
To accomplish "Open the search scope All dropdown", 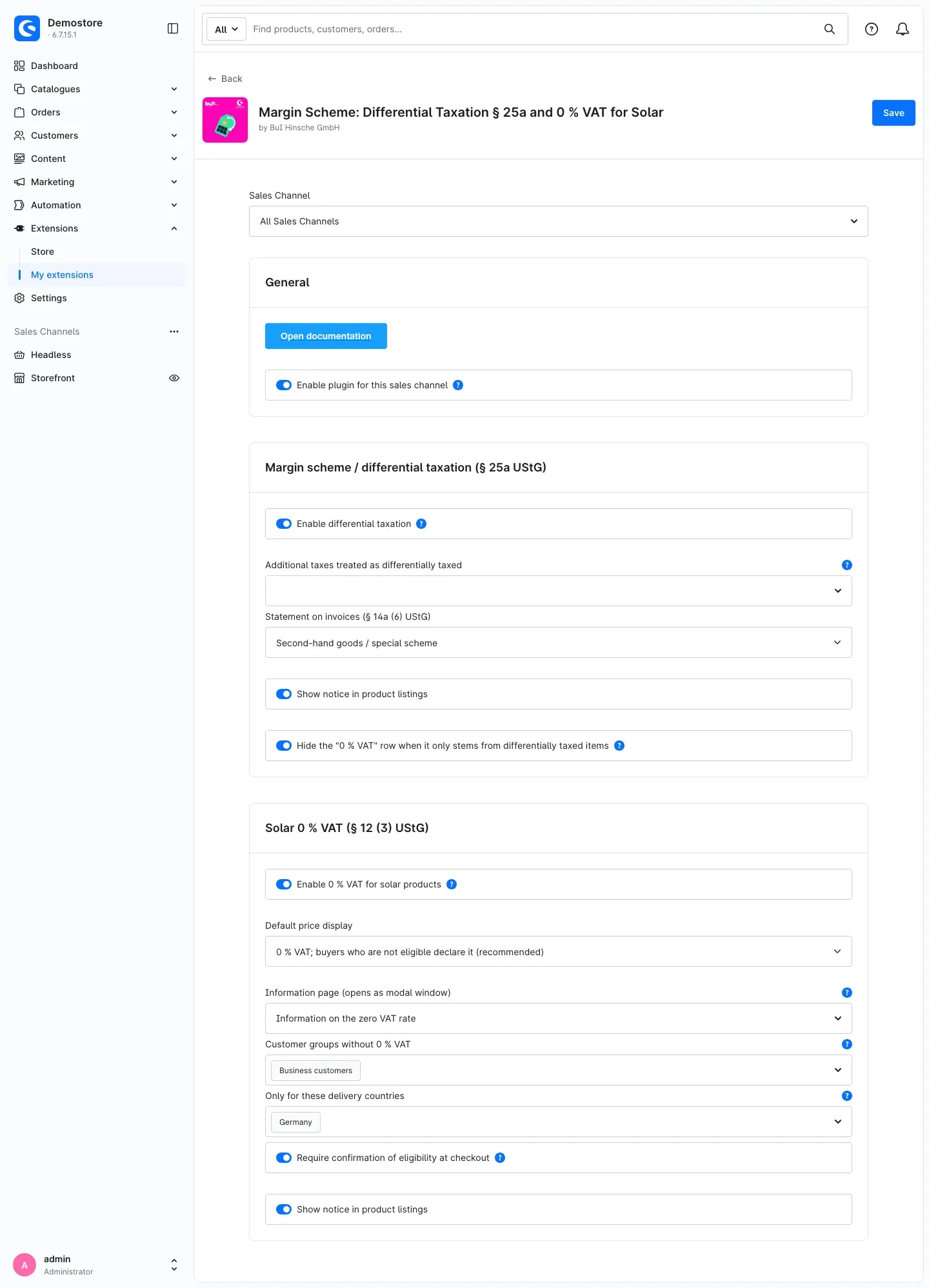I will tap(226, 29).
